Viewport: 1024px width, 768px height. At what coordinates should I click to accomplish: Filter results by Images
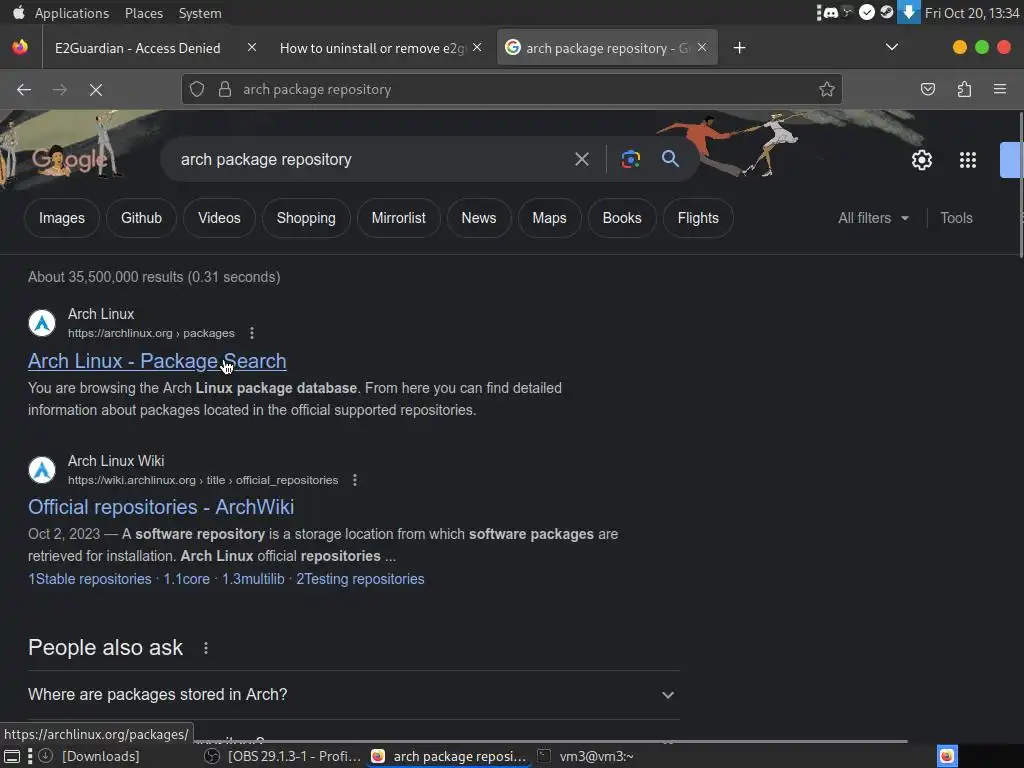click(61, 218)
